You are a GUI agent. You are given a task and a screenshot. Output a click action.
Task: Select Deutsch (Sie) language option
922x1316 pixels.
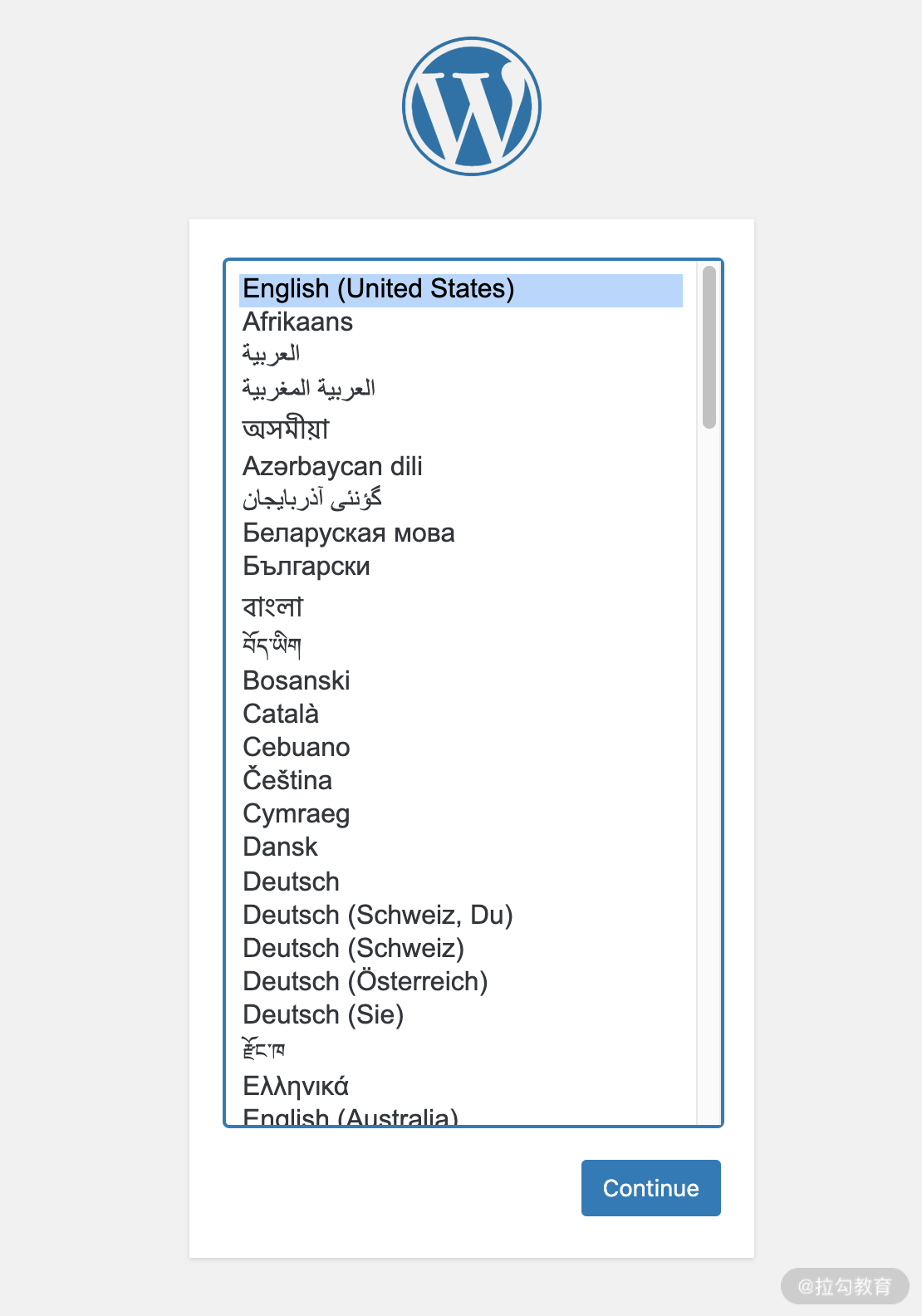pyautogui.click(x=323, y=1014)
